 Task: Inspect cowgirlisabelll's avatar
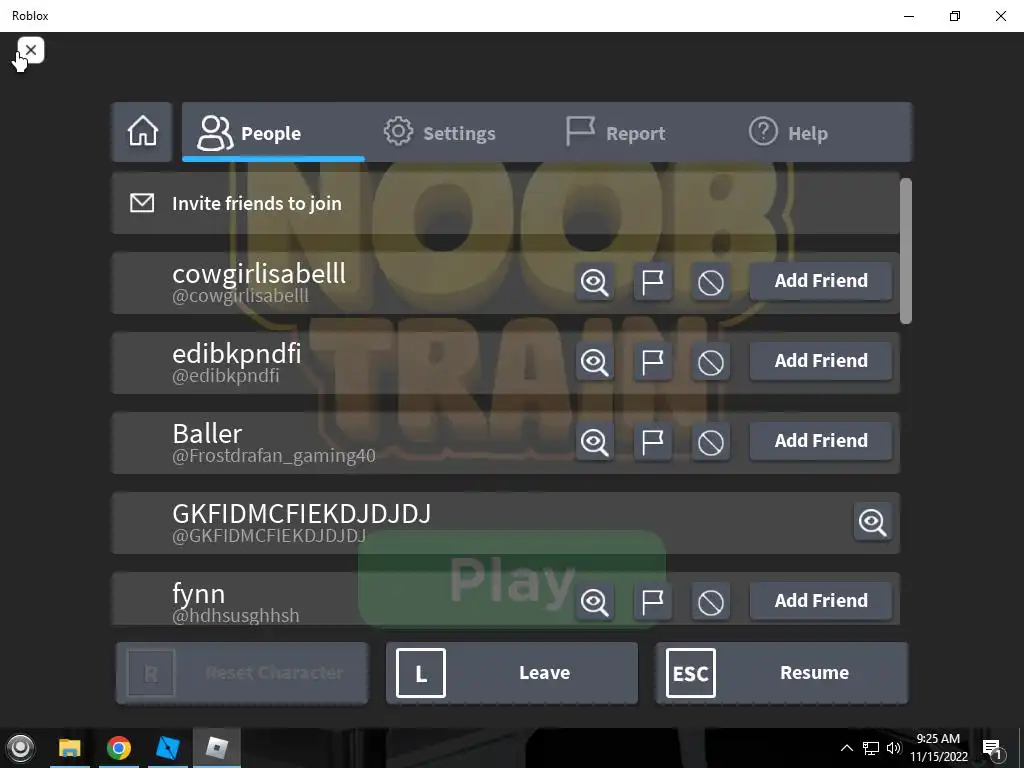[594, 282]
